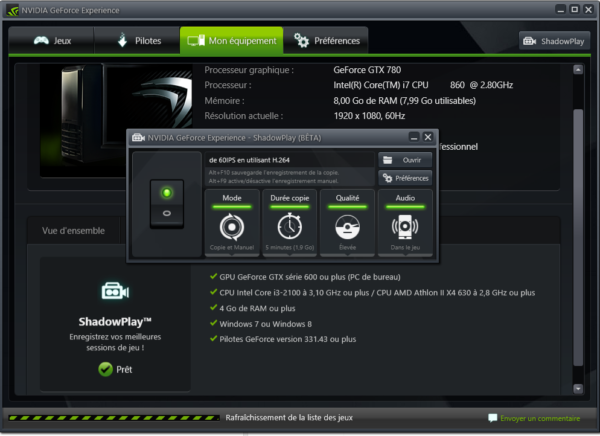
Task: Click the game list refresh progress bar
Action: (114, 418)
